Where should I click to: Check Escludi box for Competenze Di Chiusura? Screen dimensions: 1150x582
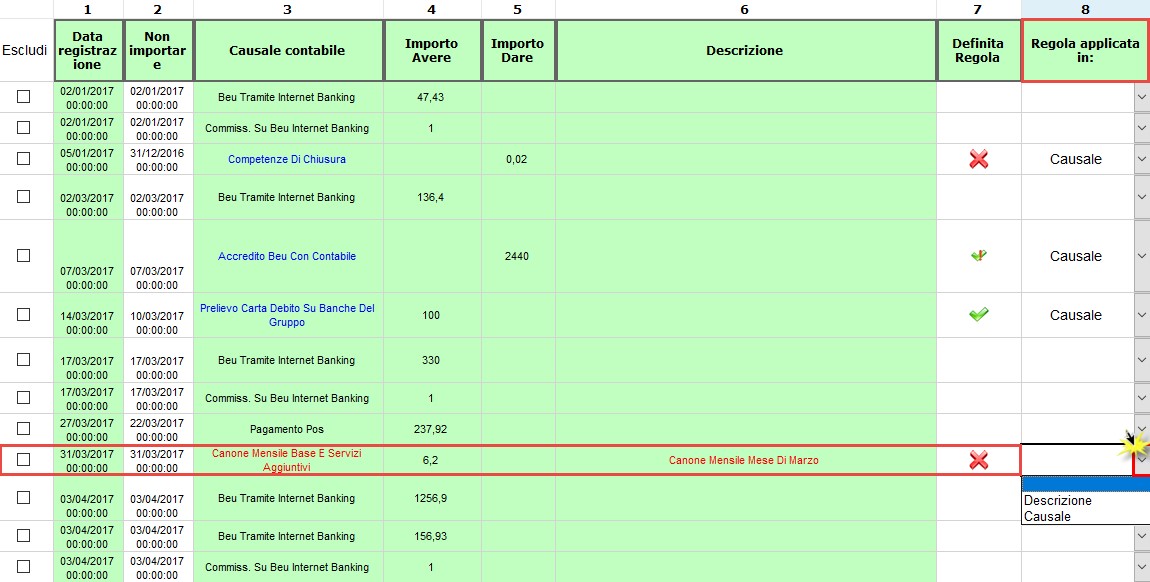23,158
